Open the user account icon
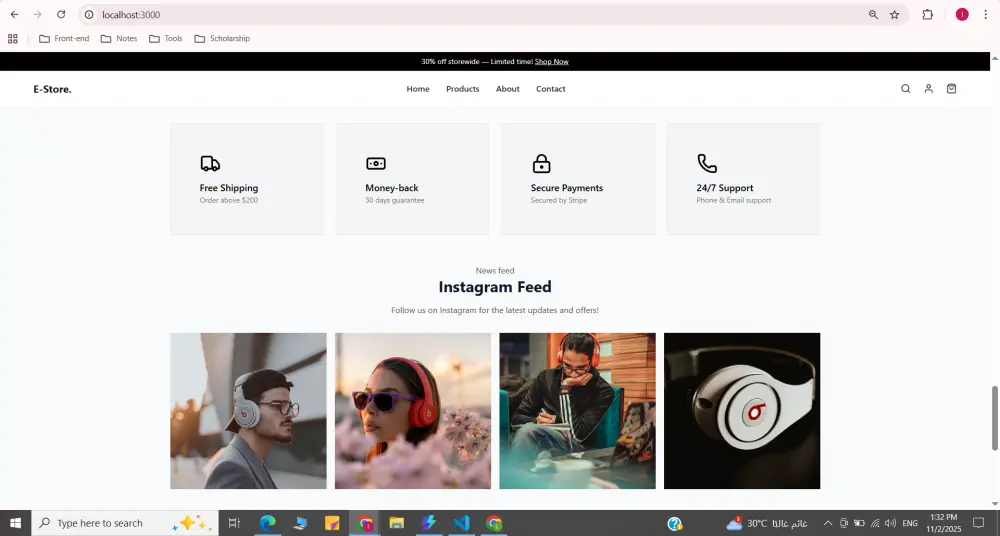This screenshot has height=536, width=1000. [929, 89]
